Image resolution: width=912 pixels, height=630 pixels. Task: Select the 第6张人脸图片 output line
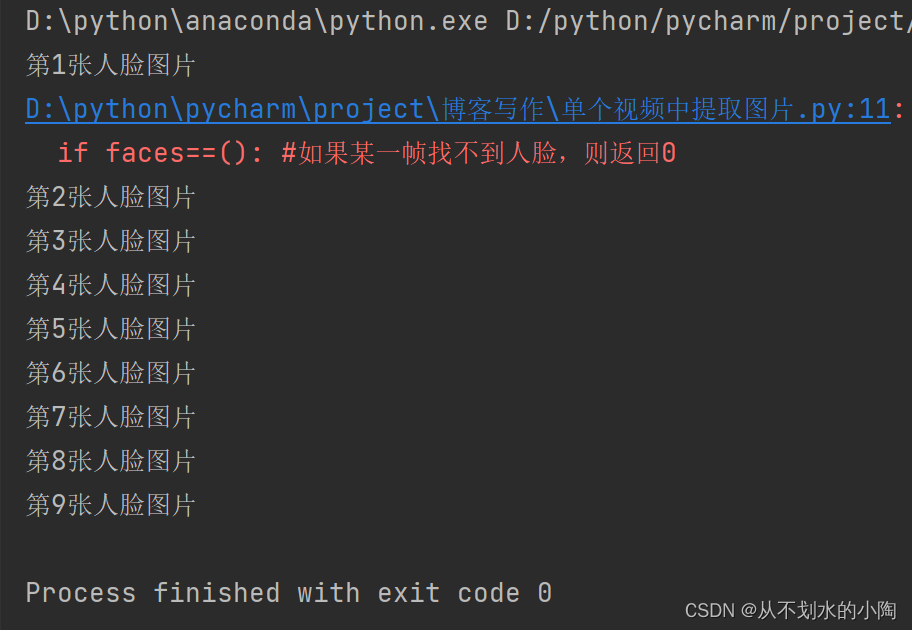110,373
